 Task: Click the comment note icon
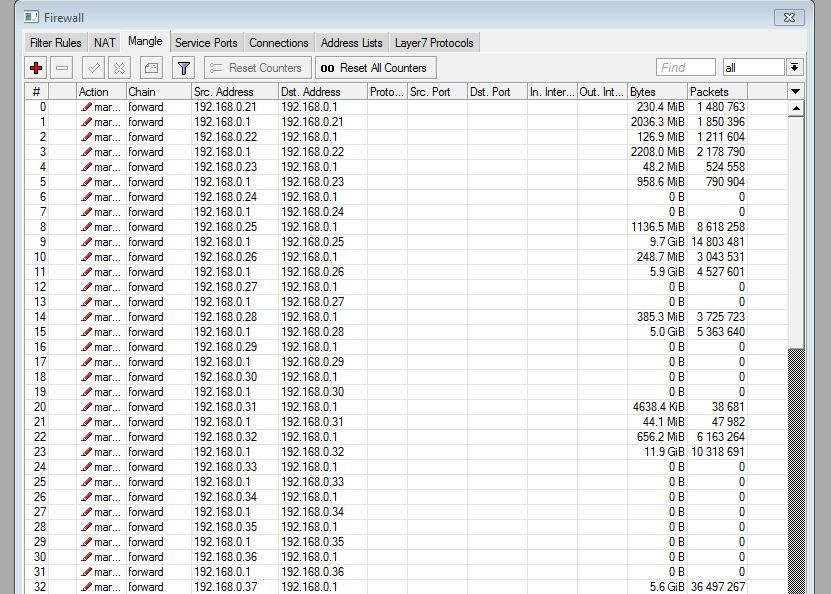(151, 68)
